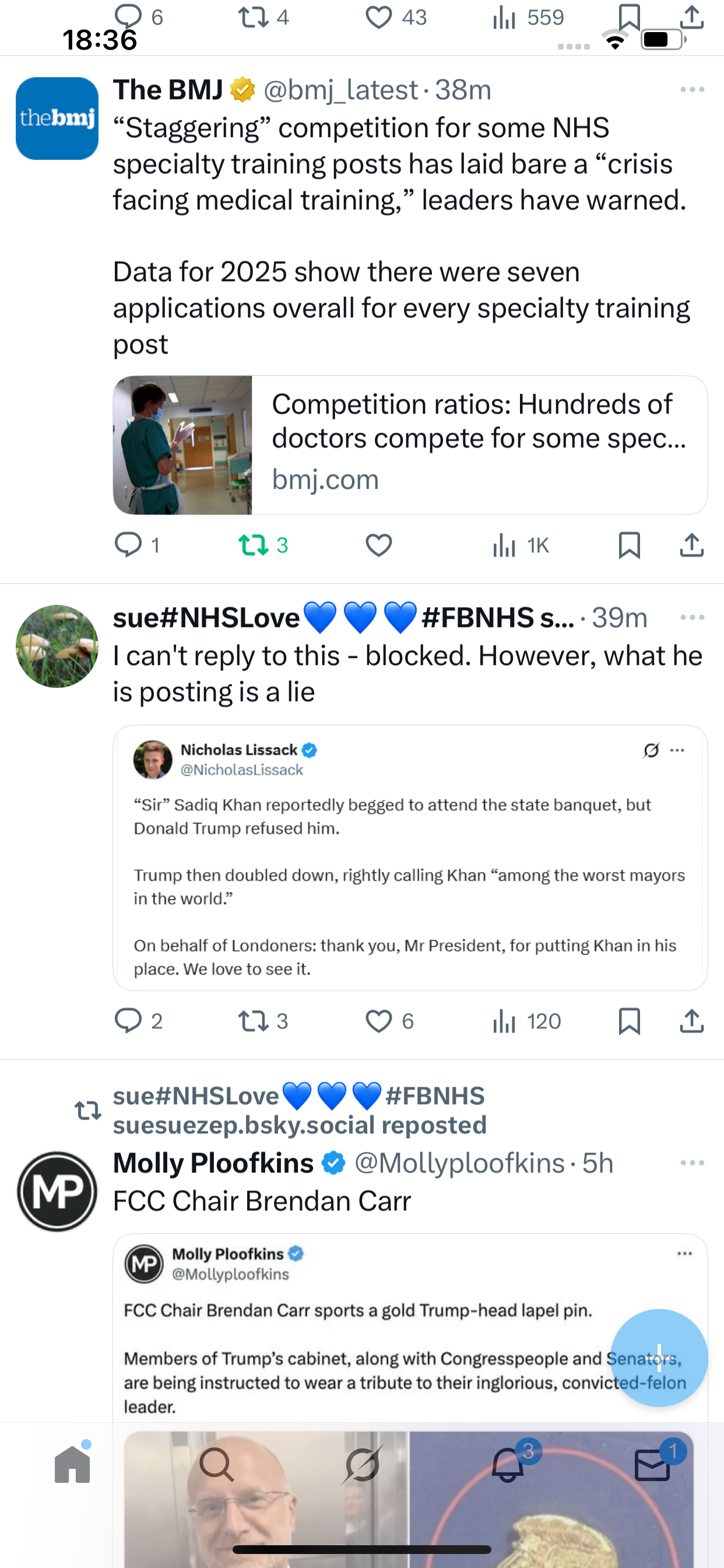The width and height of the screenshot is (724, 1568).
Task: Open more options on sue#NHSLove's tweet
Action: click(x=692, y=618)
